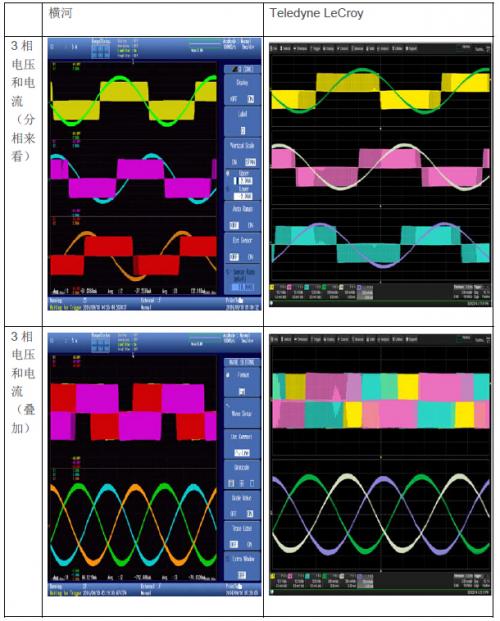Open the Trigger menu in top LeCroy menubar
The image size is (500, 621).
[315, 48]
